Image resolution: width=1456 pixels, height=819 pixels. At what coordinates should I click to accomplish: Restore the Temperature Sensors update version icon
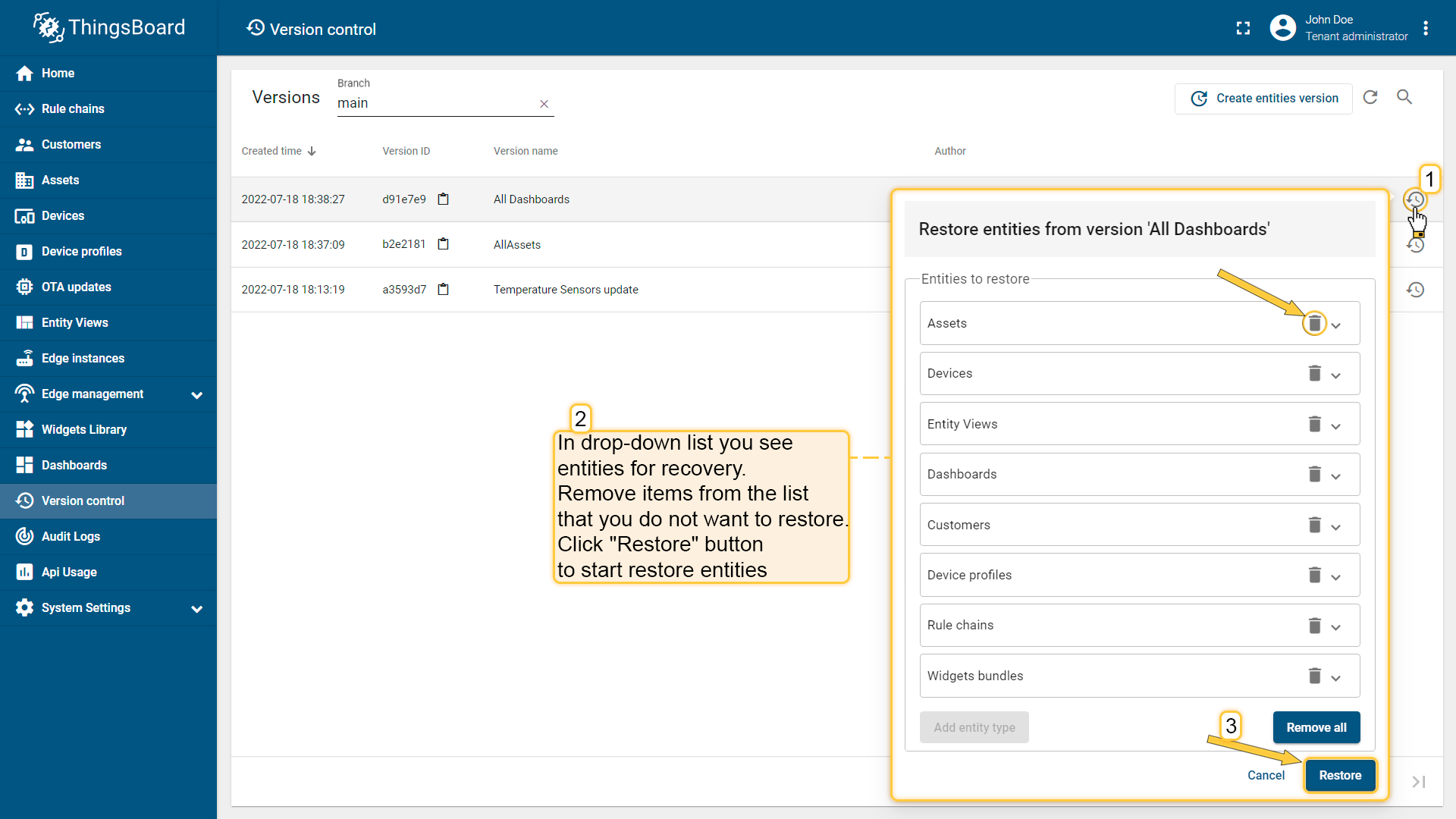click(1416, 290)
